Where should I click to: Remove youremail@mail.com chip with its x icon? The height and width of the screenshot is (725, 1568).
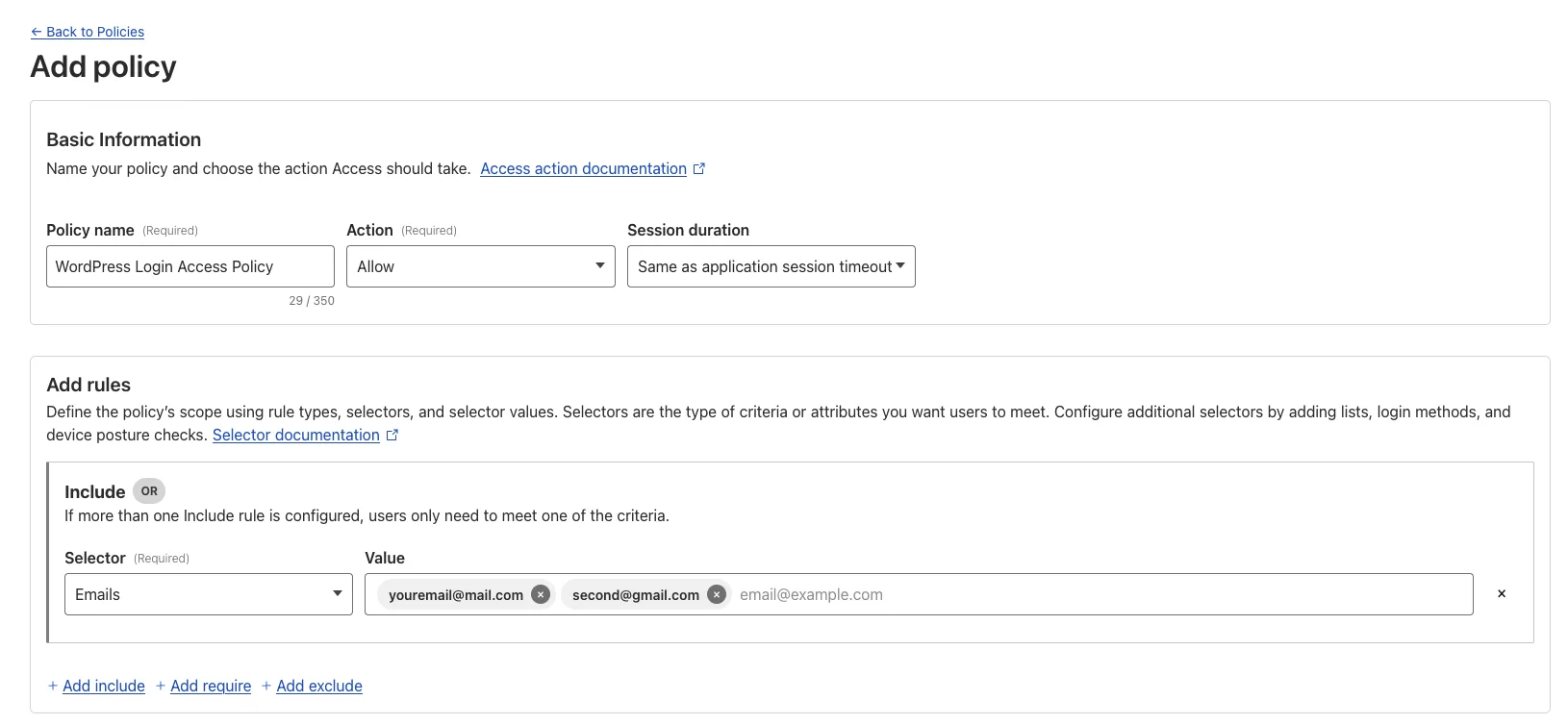coord(541,594)
